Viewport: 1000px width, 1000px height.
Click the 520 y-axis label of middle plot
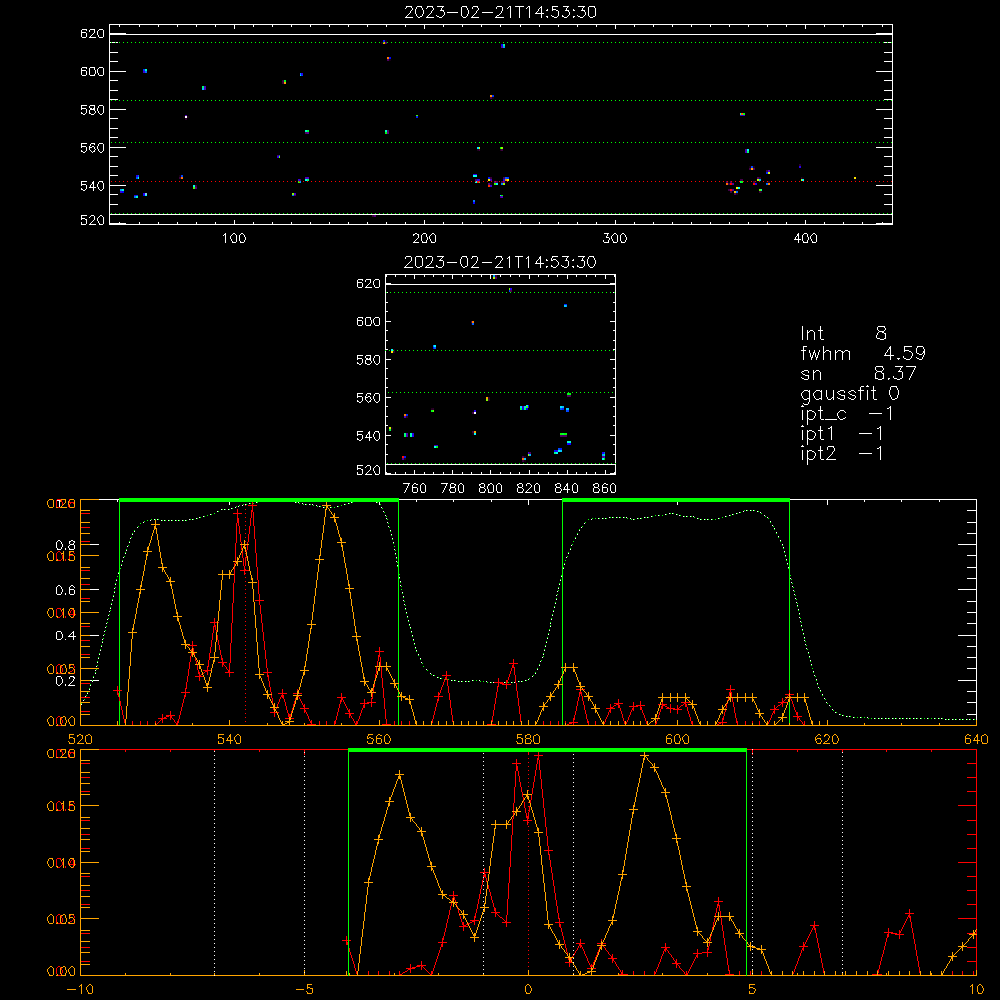(368, 470)
